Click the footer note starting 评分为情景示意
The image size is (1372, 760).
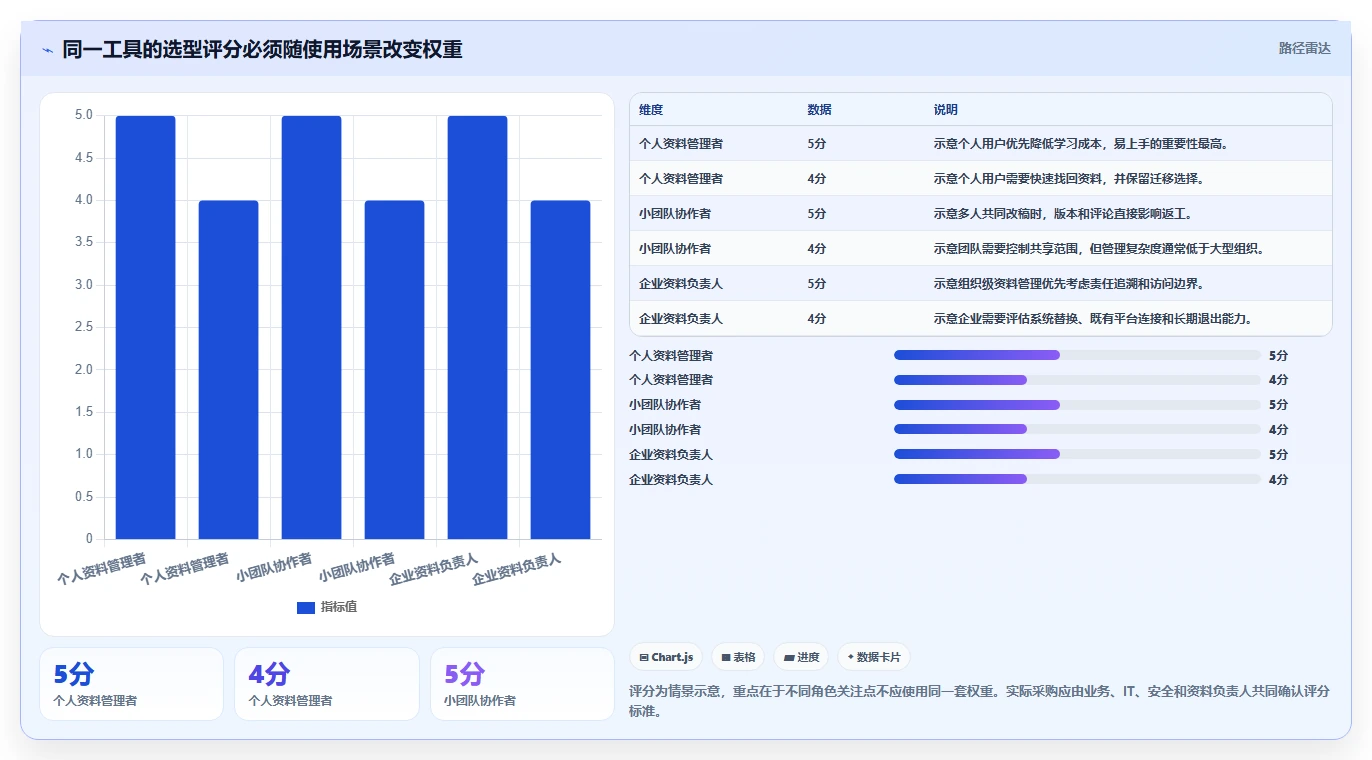coord(980,702)
